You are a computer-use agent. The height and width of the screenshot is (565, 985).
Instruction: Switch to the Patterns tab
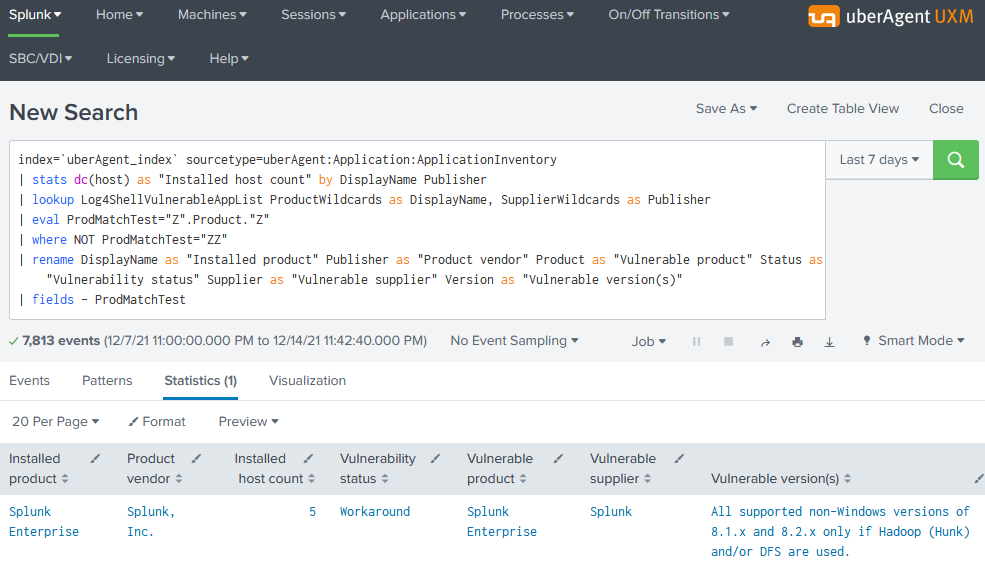[107, 381]
